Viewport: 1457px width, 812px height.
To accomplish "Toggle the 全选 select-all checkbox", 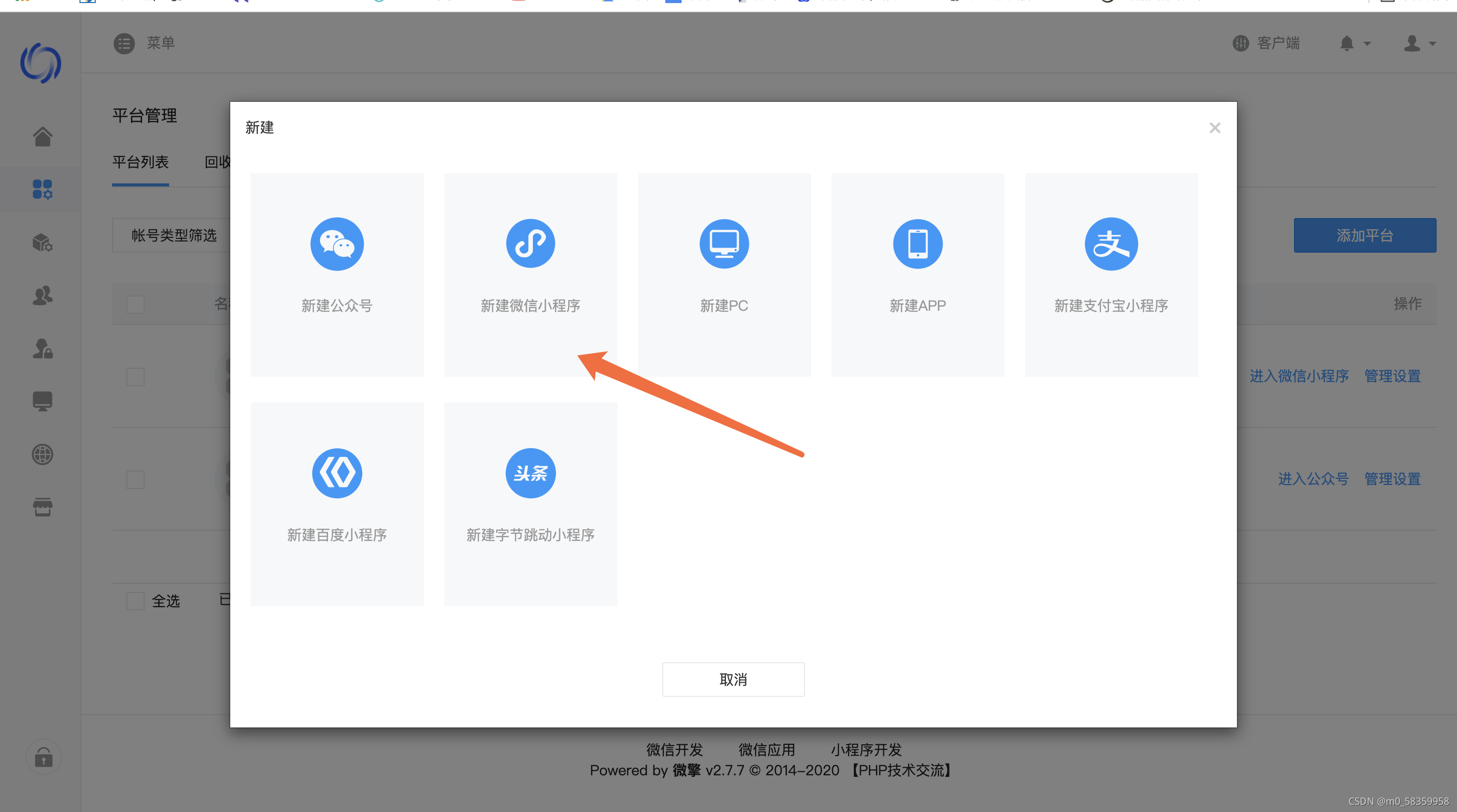I will (x=136, y=601).
